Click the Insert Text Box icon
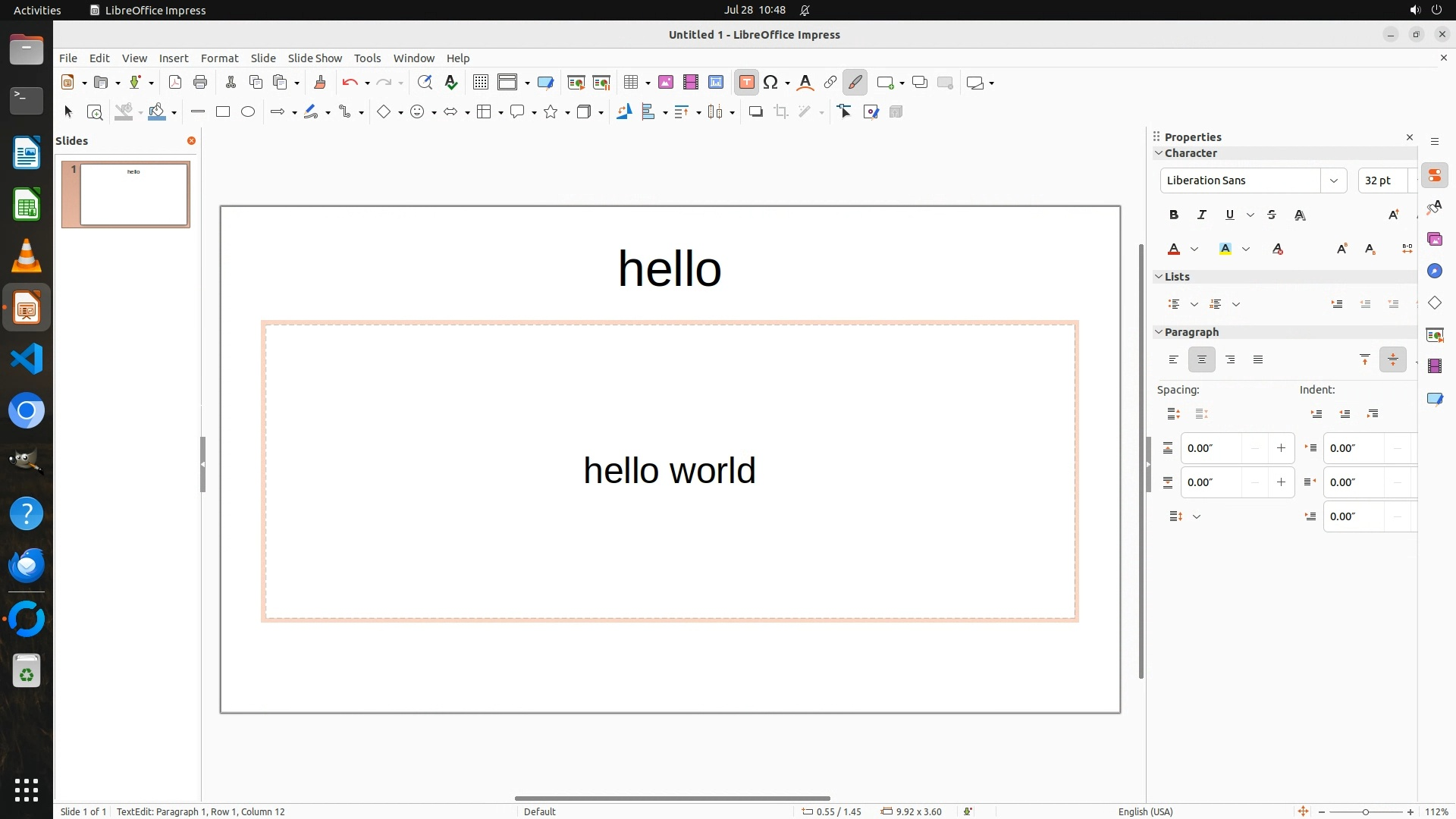This screenshot has width=1456, height=819. (746, 83)
